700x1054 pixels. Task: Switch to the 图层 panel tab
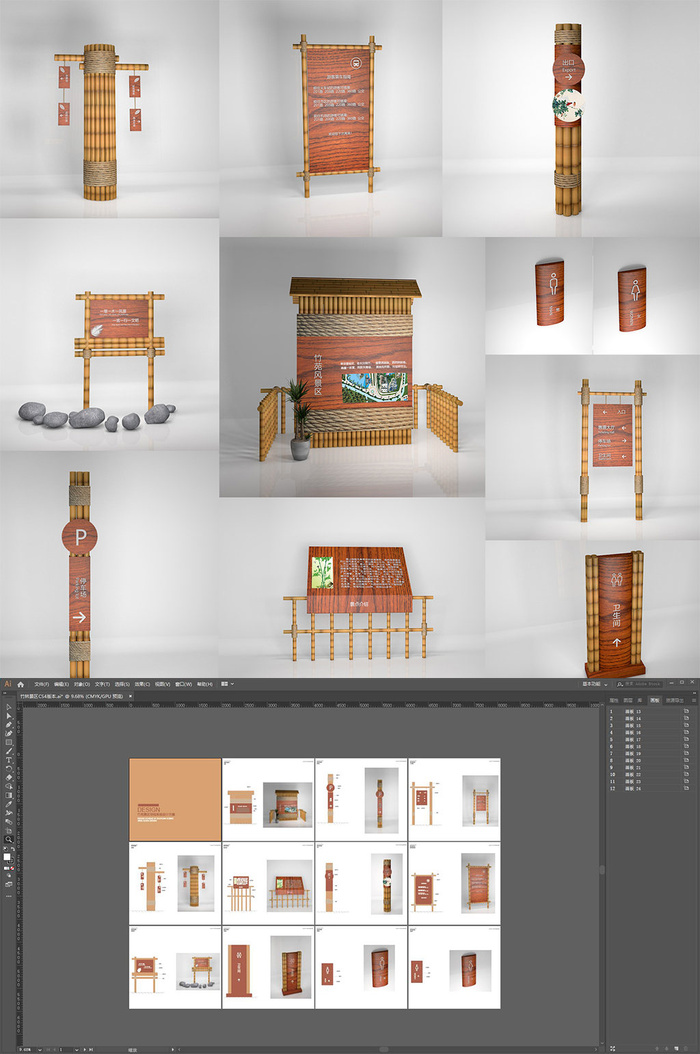628,700
